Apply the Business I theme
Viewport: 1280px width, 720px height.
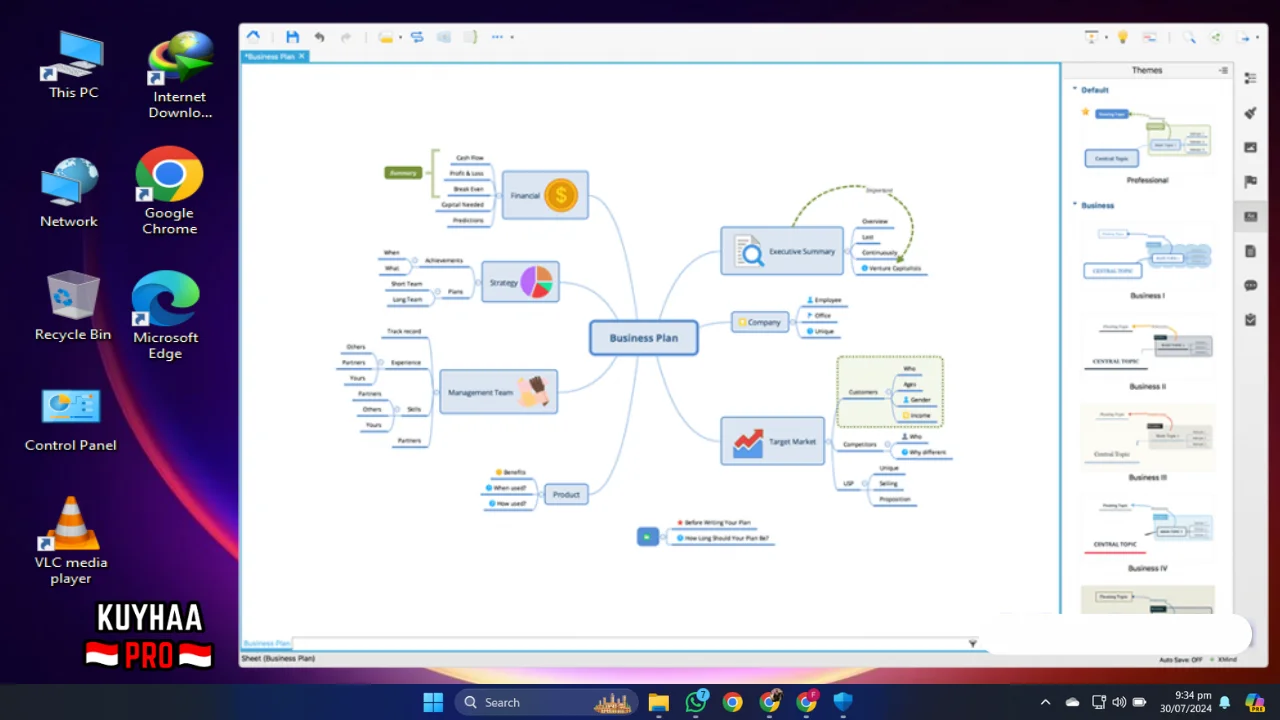tap(1148, 254)
